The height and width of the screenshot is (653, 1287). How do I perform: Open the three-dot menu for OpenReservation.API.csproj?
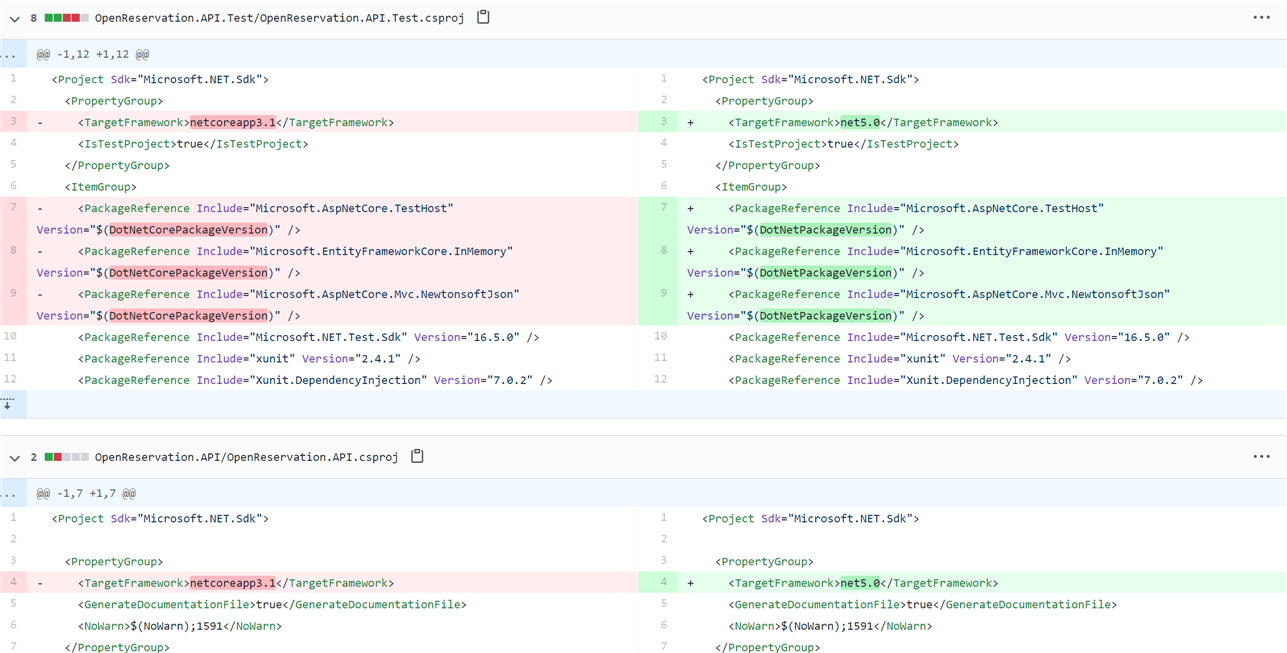[x=1261, y=456]
